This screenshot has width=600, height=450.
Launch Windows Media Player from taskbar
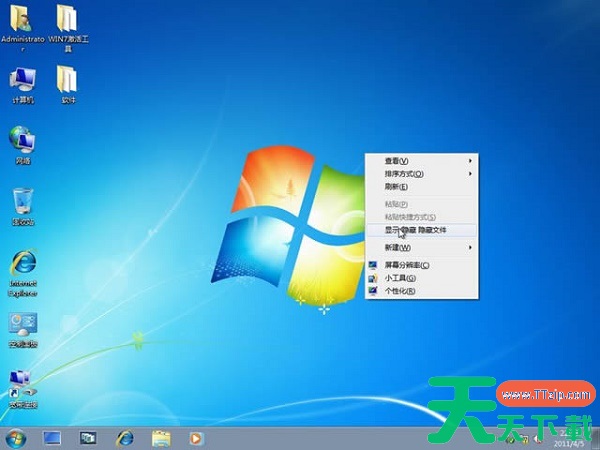(196, 438)
